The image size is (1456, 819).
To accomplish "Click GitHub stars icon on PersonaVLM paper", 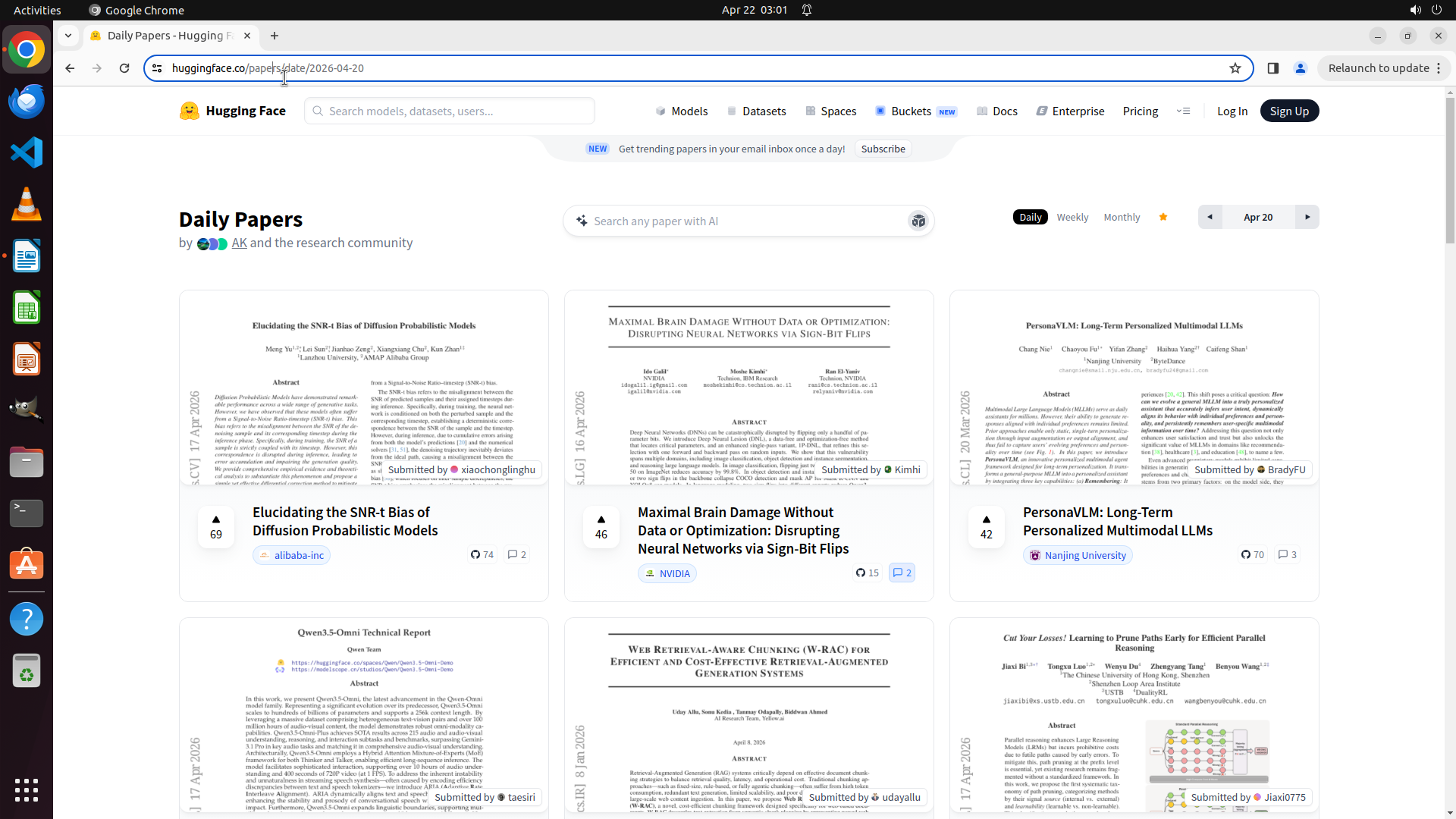I will [1246, 555].
